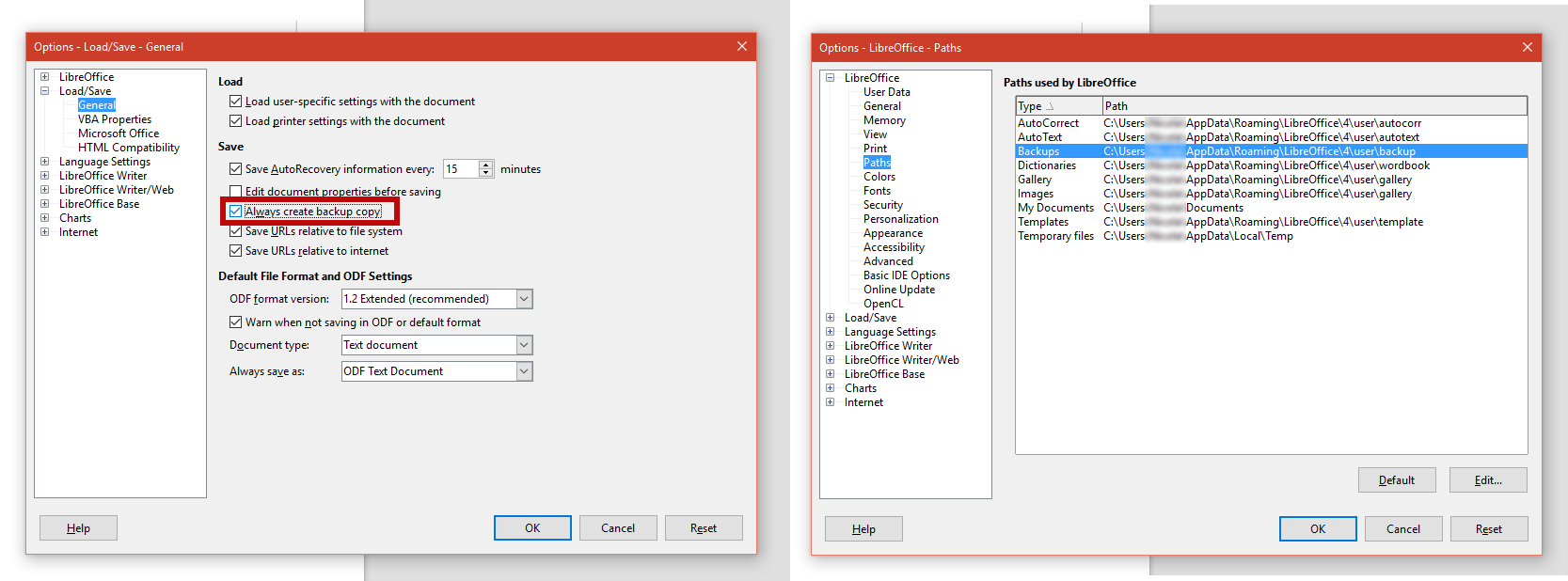Select Personalization in the Paths dialog tree
Screen dimensions: 1568x581
(x=901, y=219)
